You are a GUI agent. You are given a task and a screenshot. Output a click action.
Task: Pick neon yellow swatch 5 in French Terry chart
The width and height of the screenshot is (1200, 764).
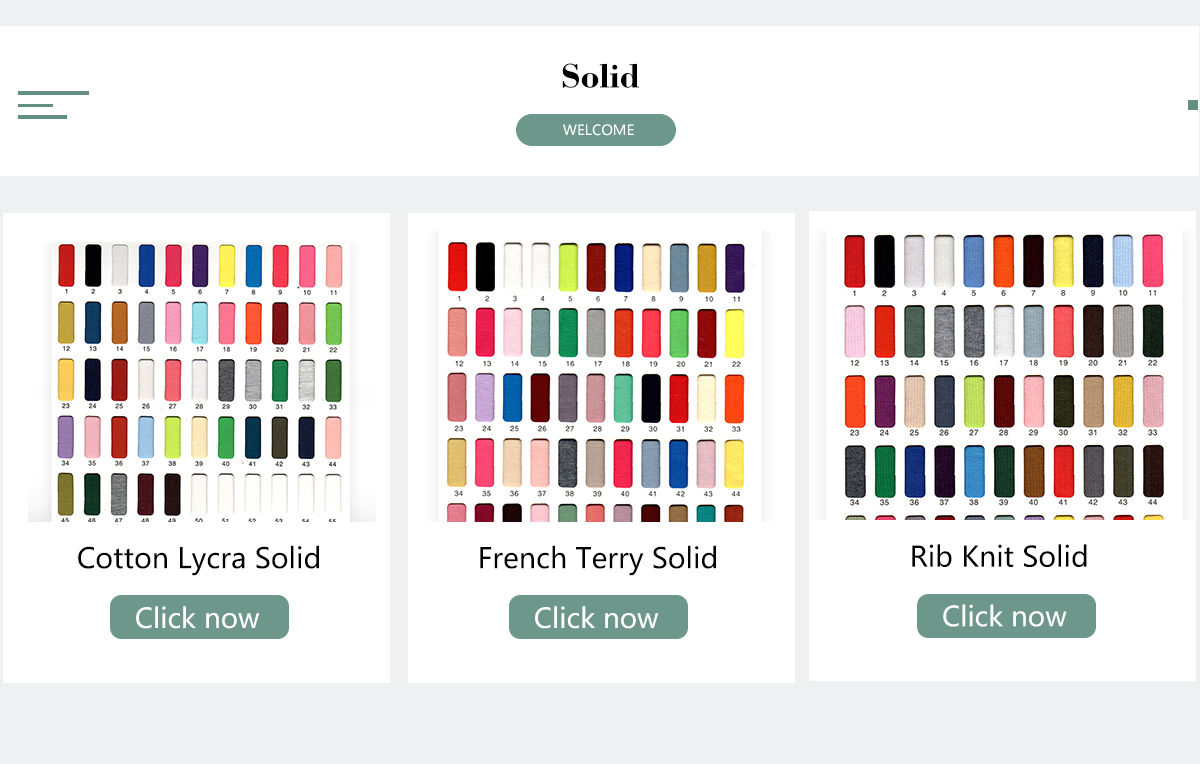click(x=568, y=267)
